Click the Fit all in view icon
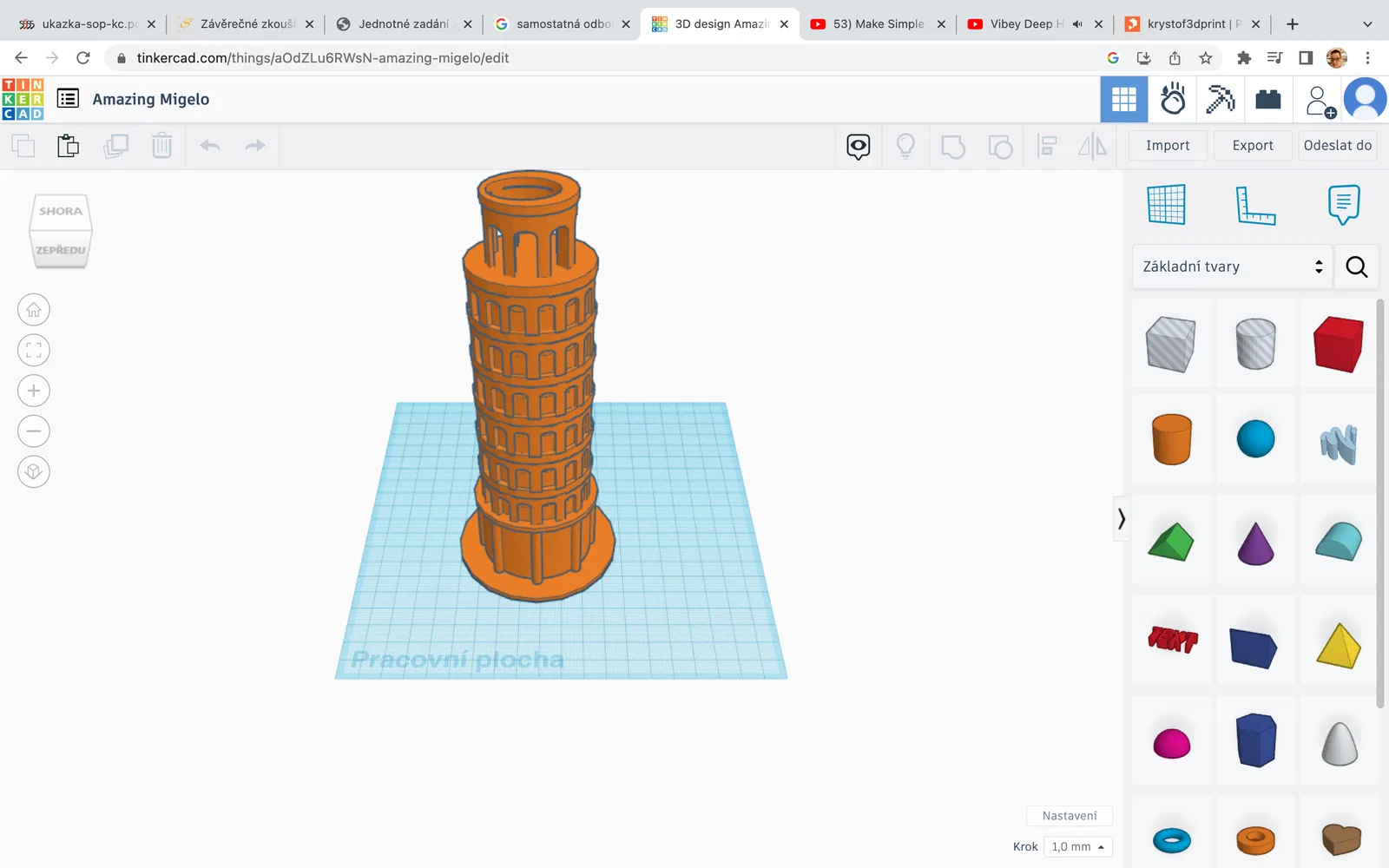The width and height of the screenshot is (1389, 868). 34,351
